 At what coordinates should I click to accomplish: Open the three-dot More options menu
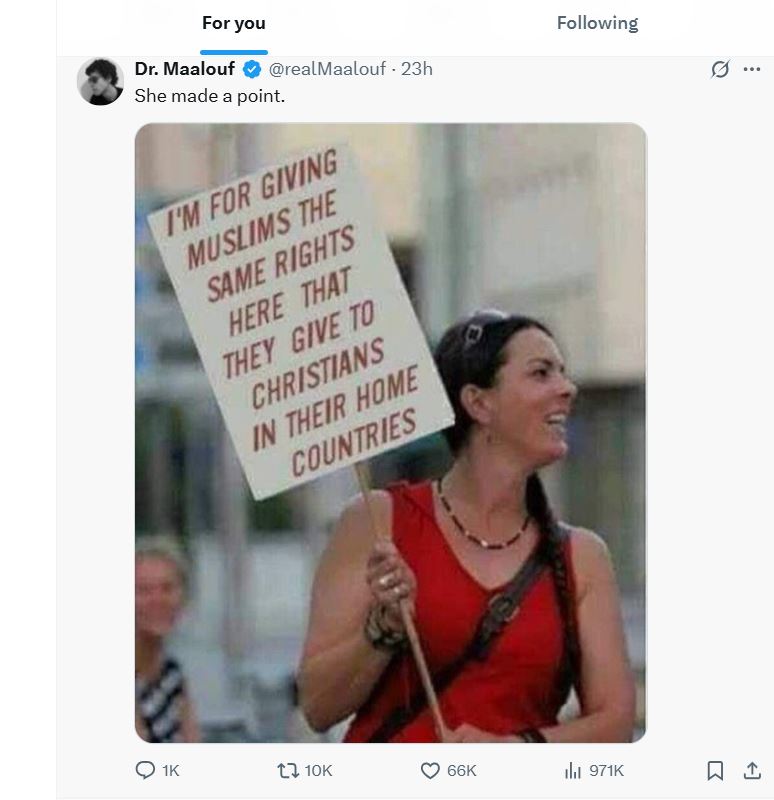[x=752, y=69]
